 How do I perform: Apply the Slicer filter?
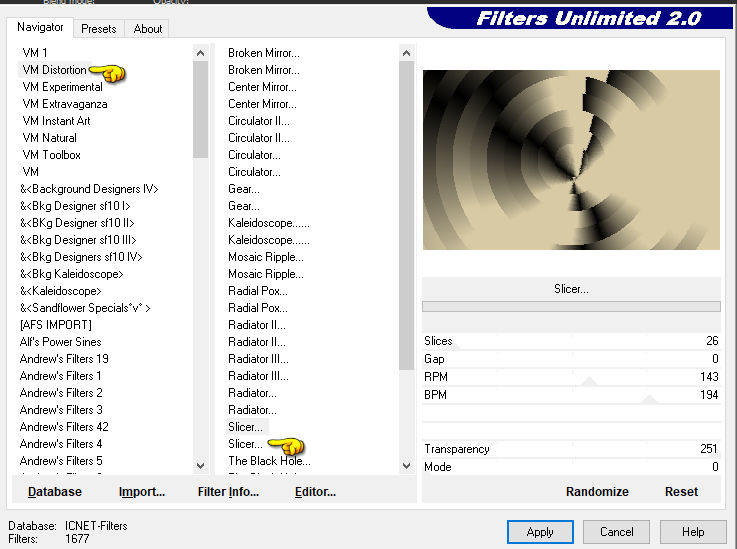540,532
